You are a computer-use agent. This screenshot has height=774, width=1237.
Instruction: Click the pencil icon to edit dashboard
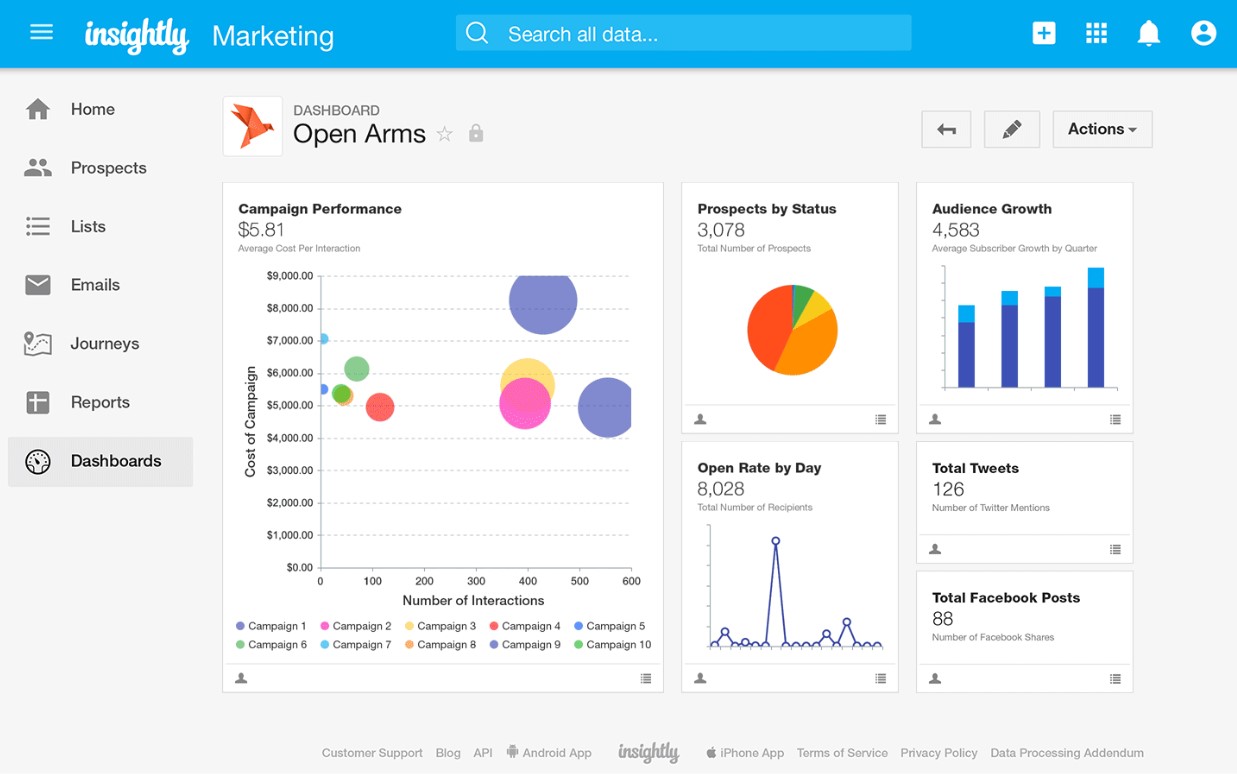pyautogui.click(x=1011, y=128)
